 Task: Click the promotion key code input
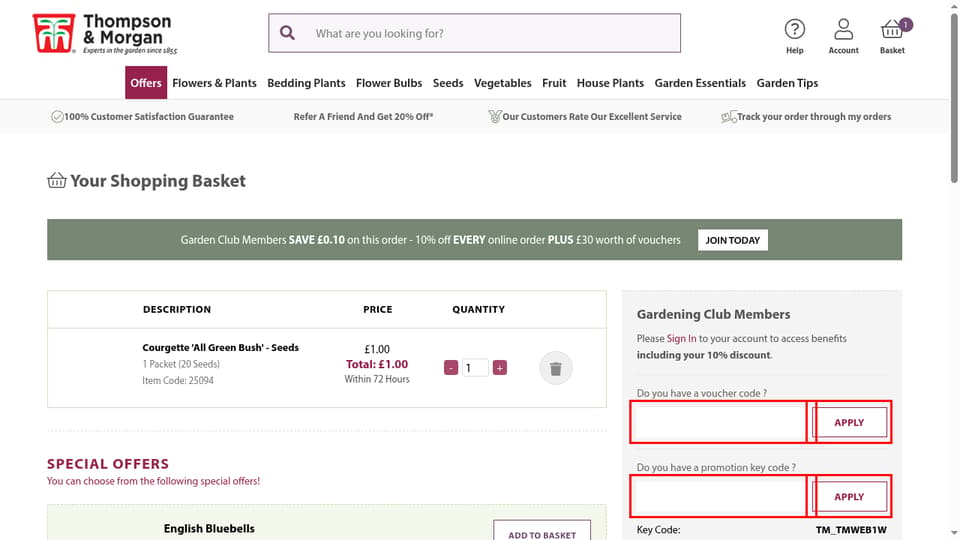pyautogui.click(x=719, y=497)
